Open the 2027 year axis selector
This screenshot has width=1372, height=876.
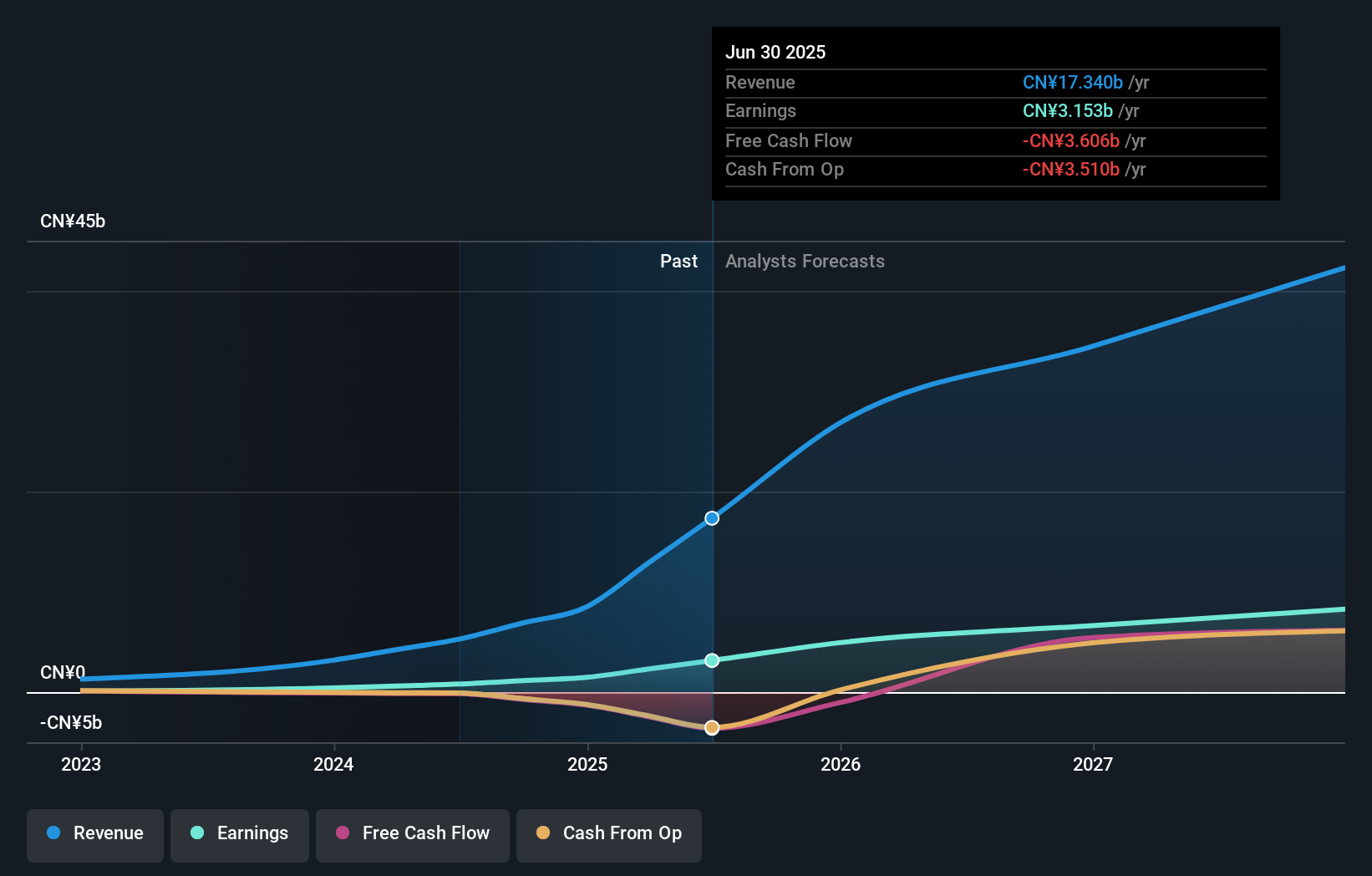1095,764
